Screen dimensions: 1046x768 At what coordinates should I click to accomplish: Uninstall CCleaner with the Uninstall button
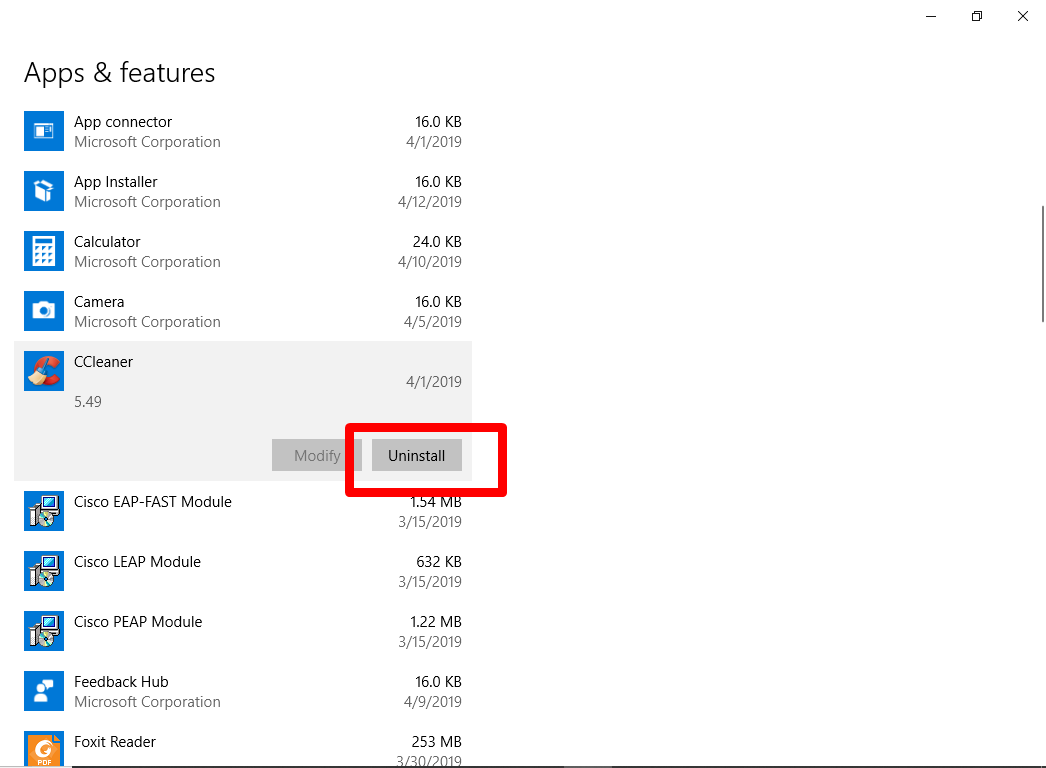click(417, 455)
